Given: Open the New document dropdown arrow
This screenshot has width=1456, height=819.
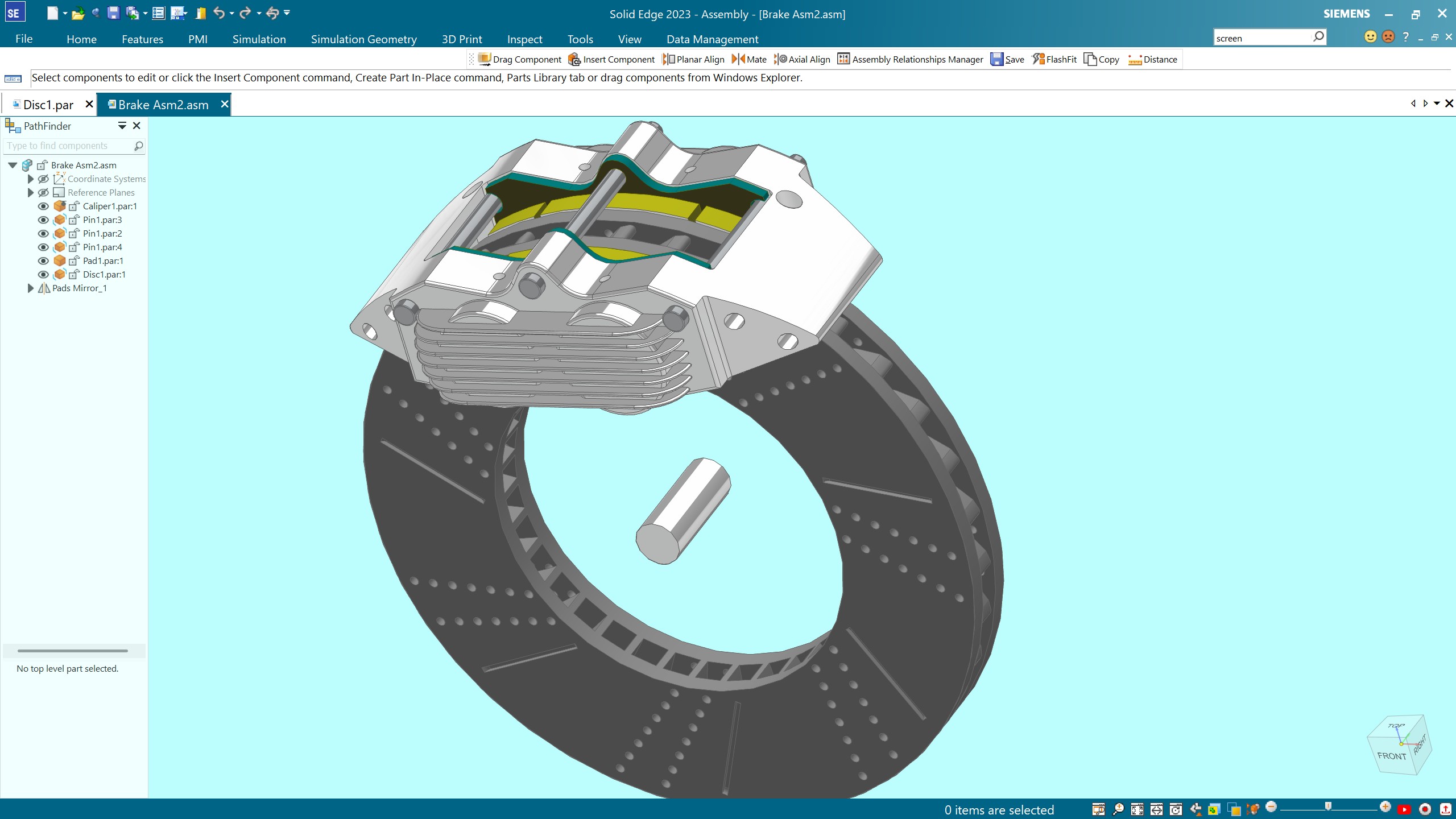Looking at the screenshot, I should pyautogui.click(x=65, y=13).
